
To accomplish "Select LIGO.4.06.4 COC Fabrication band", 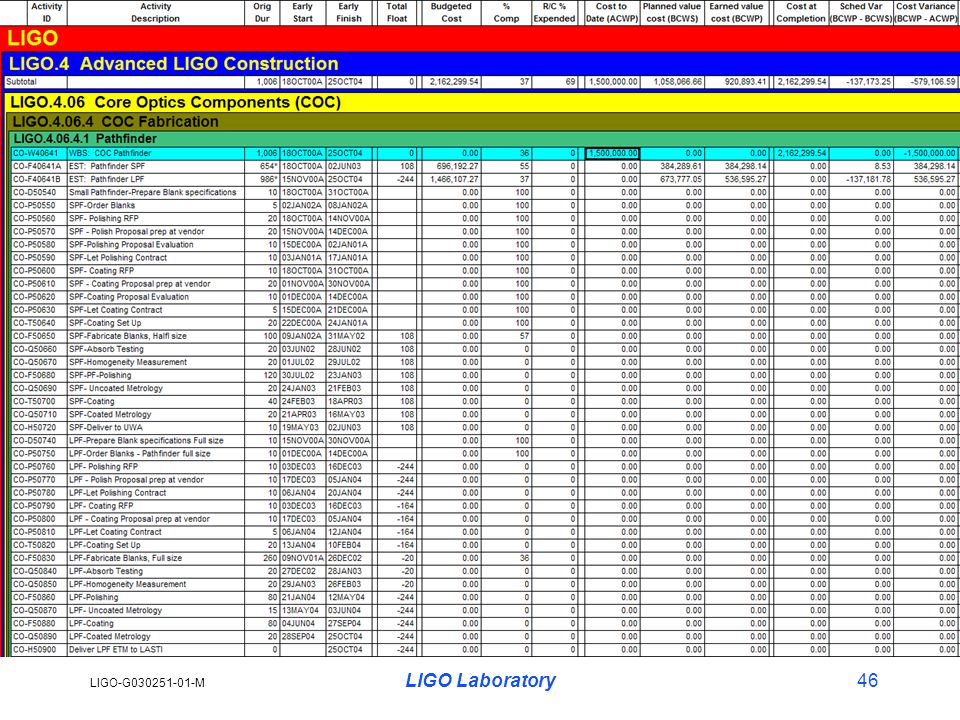I will [x=484, y=121].
